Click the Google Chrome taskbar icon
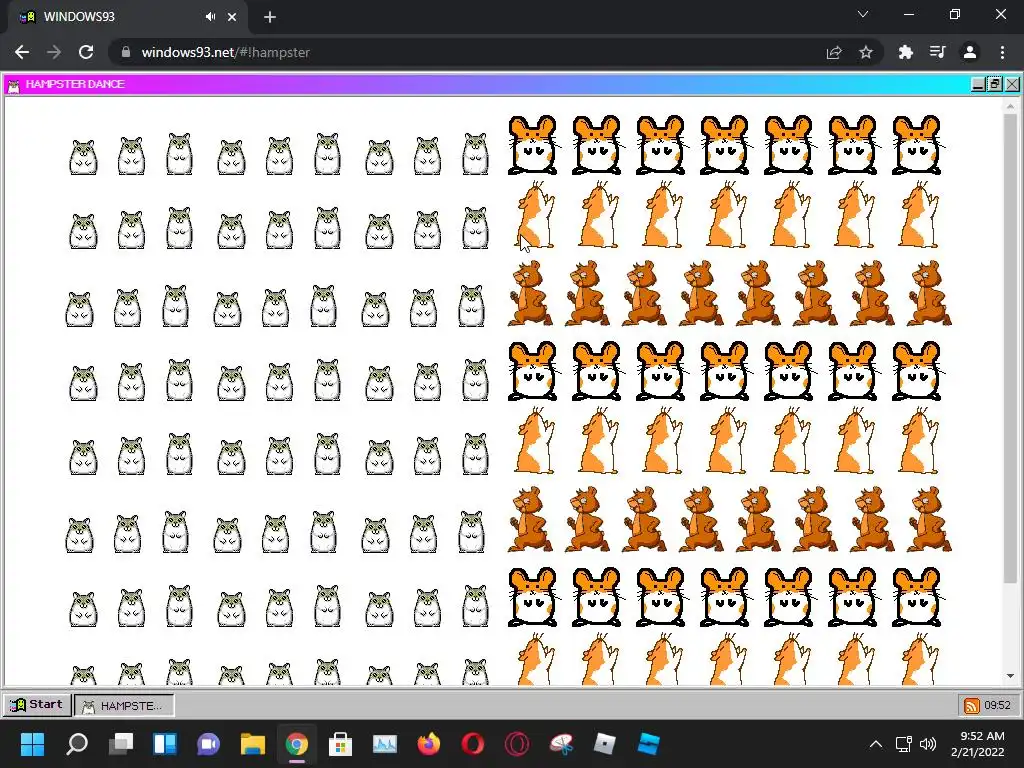1024x768 pixels. click(296, 744)
